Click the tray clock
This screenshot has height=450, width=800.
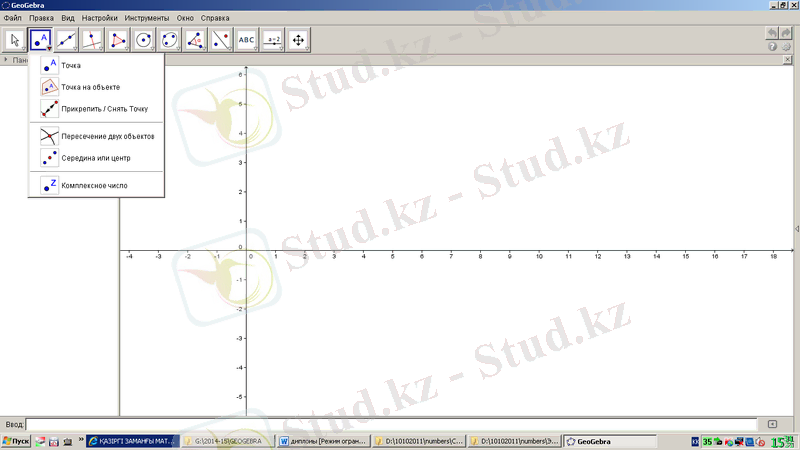783,442
